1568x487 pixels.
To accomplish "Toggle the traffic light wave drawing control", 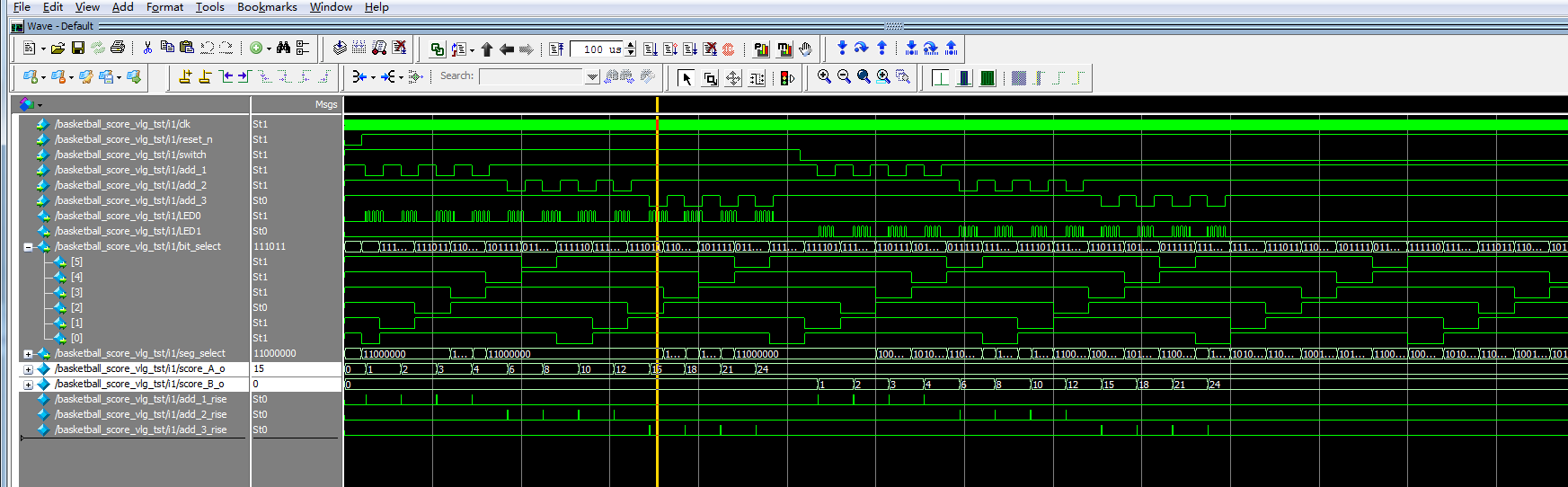I will 787,78.
